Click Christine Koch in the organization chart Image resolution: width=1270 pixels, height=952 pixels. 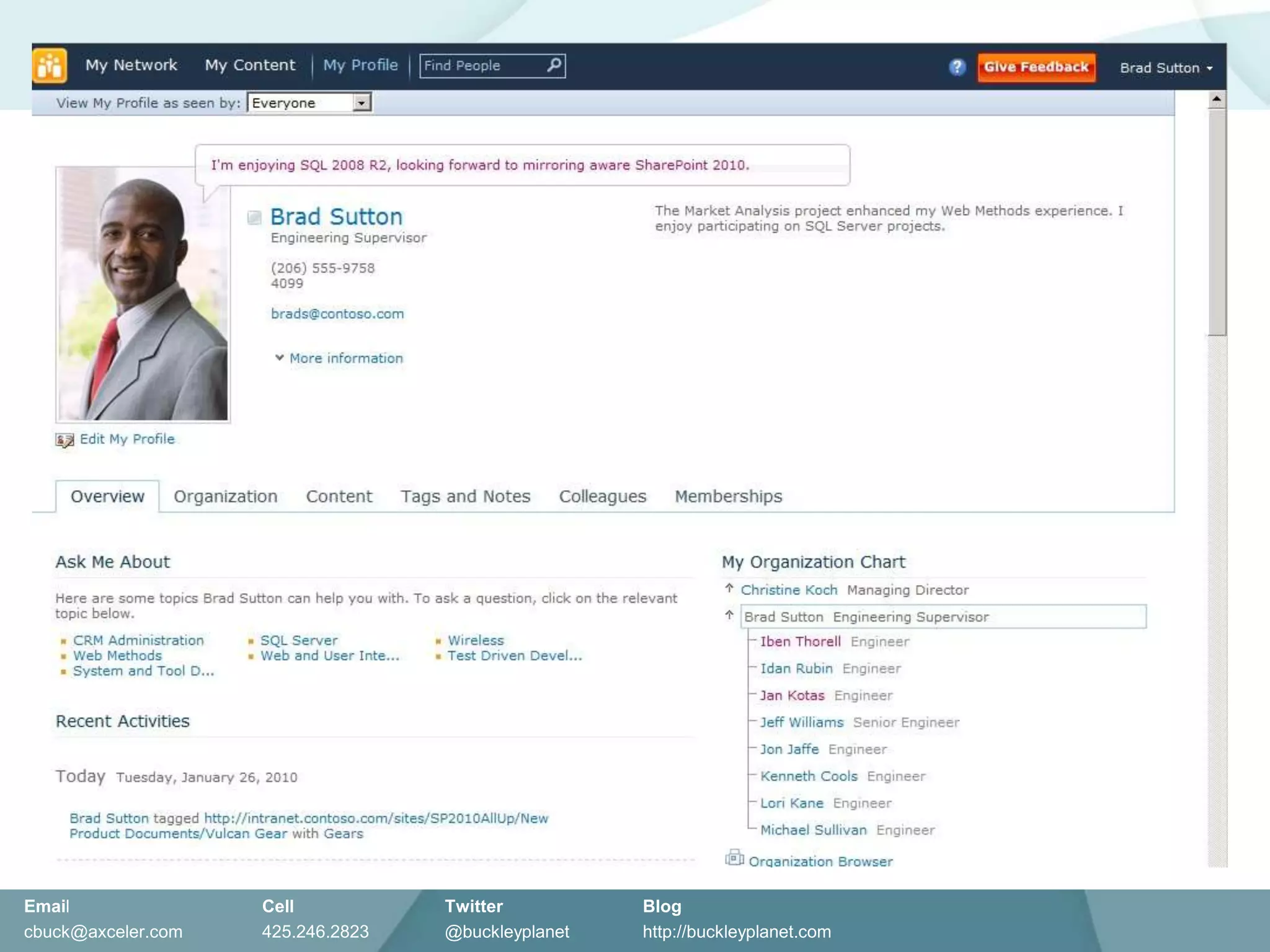[x=789, y=590]
